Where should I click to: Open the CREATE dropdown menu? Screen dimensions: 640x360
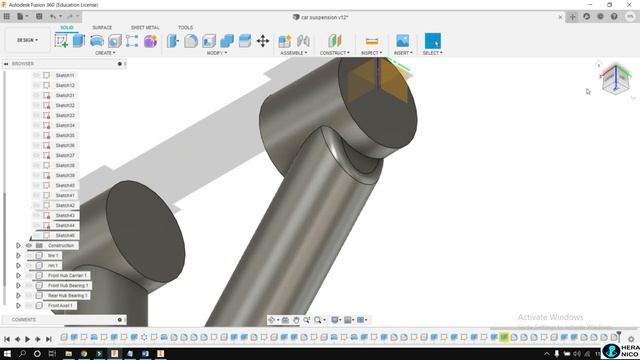[x=105, y=53]
